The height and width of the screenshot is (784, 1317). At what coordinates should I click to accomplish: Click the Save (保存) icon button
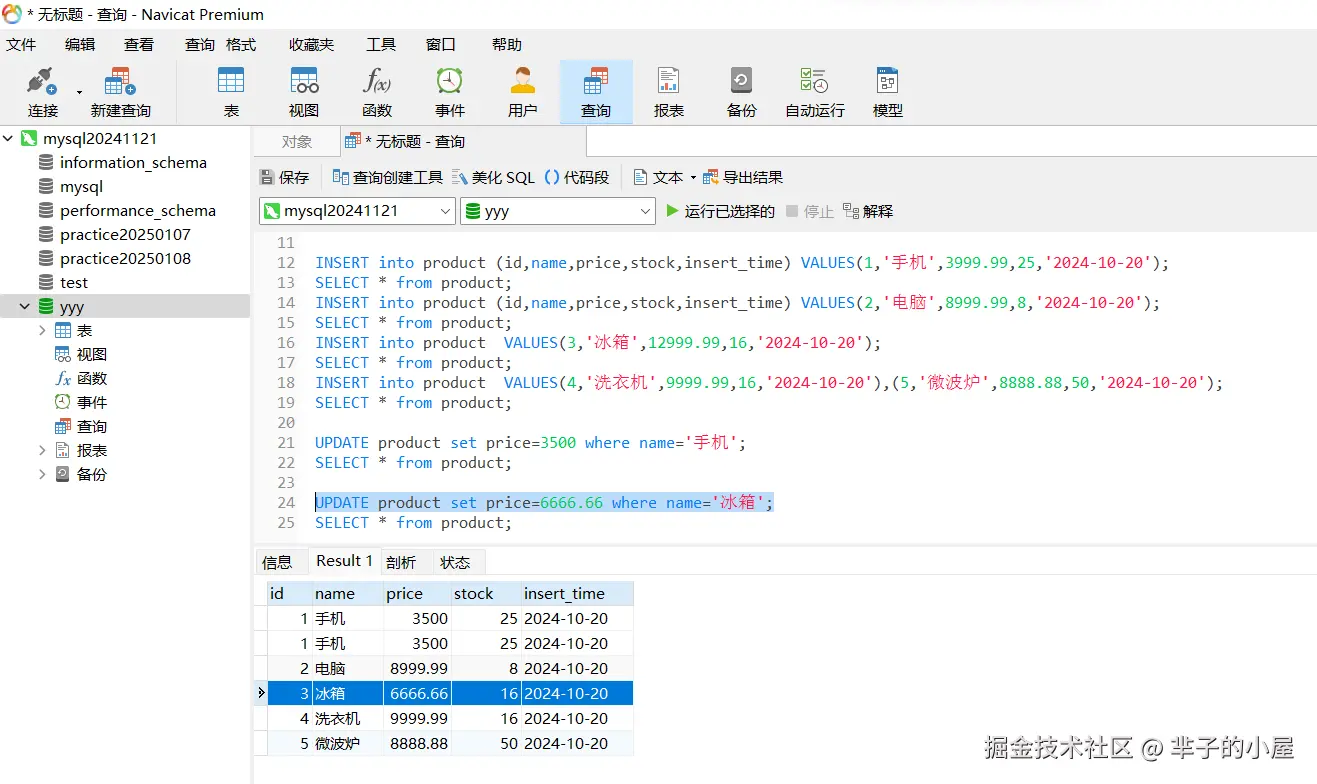(285, 177)
